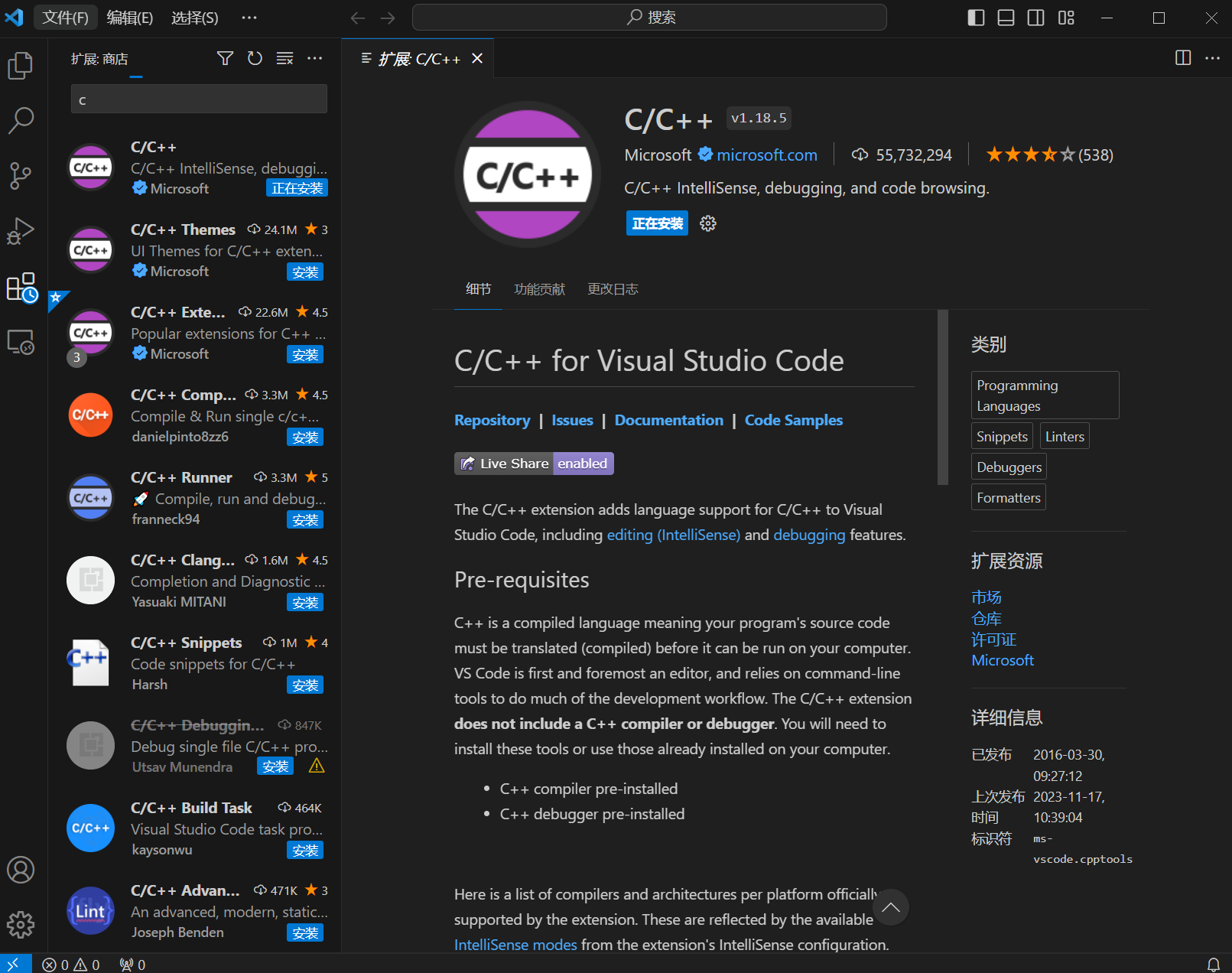Install the C/C++ Build Task extension
The height and width of the screenshot is (973, 1232).
[x=305, y=850]
